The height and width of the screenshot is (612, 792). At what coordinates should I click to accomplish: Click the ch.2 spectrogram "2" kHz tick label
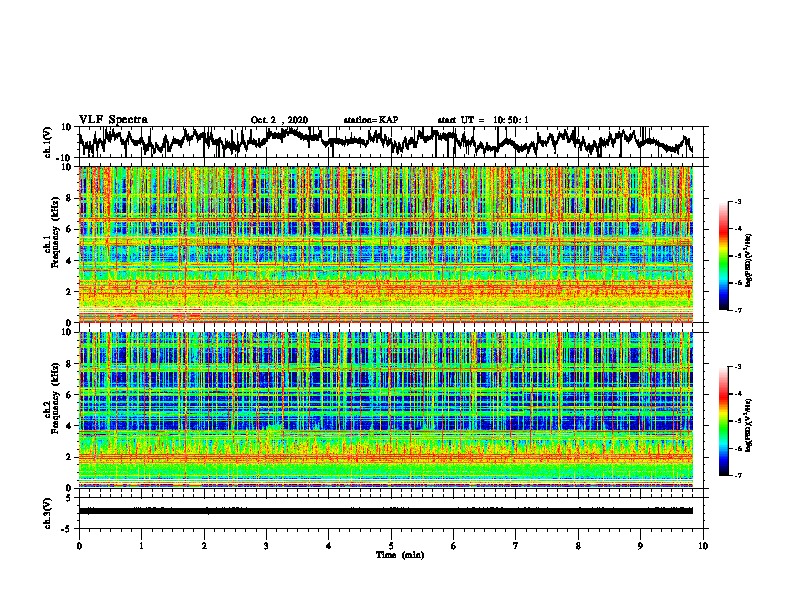click(x=69, y=457)
